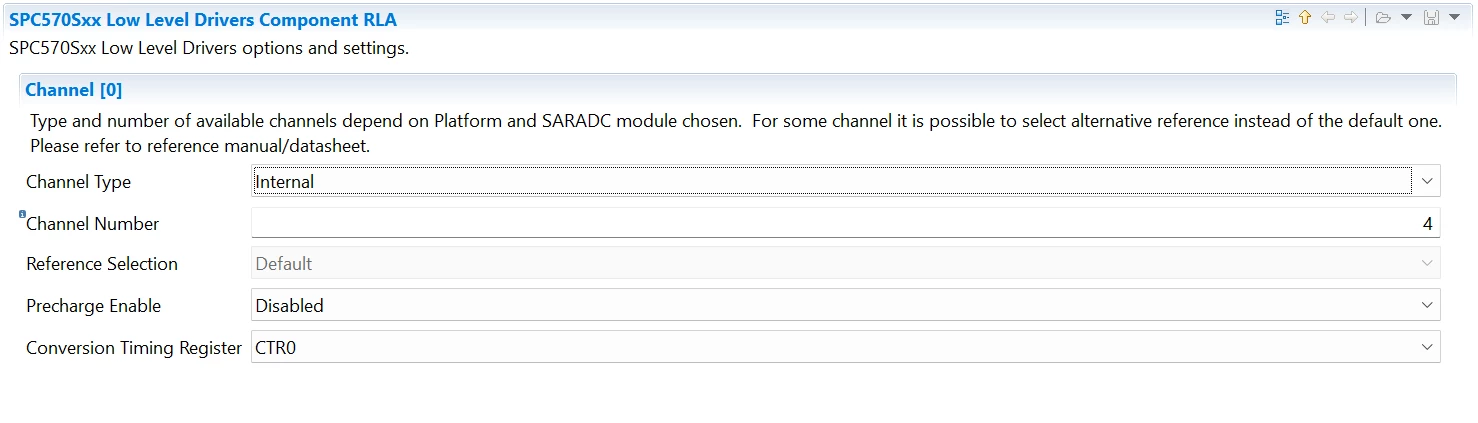The image size is (1478, 423).
Task: Open Precharge Enable dropdown showing Disabled
Action: click(845, 305)
